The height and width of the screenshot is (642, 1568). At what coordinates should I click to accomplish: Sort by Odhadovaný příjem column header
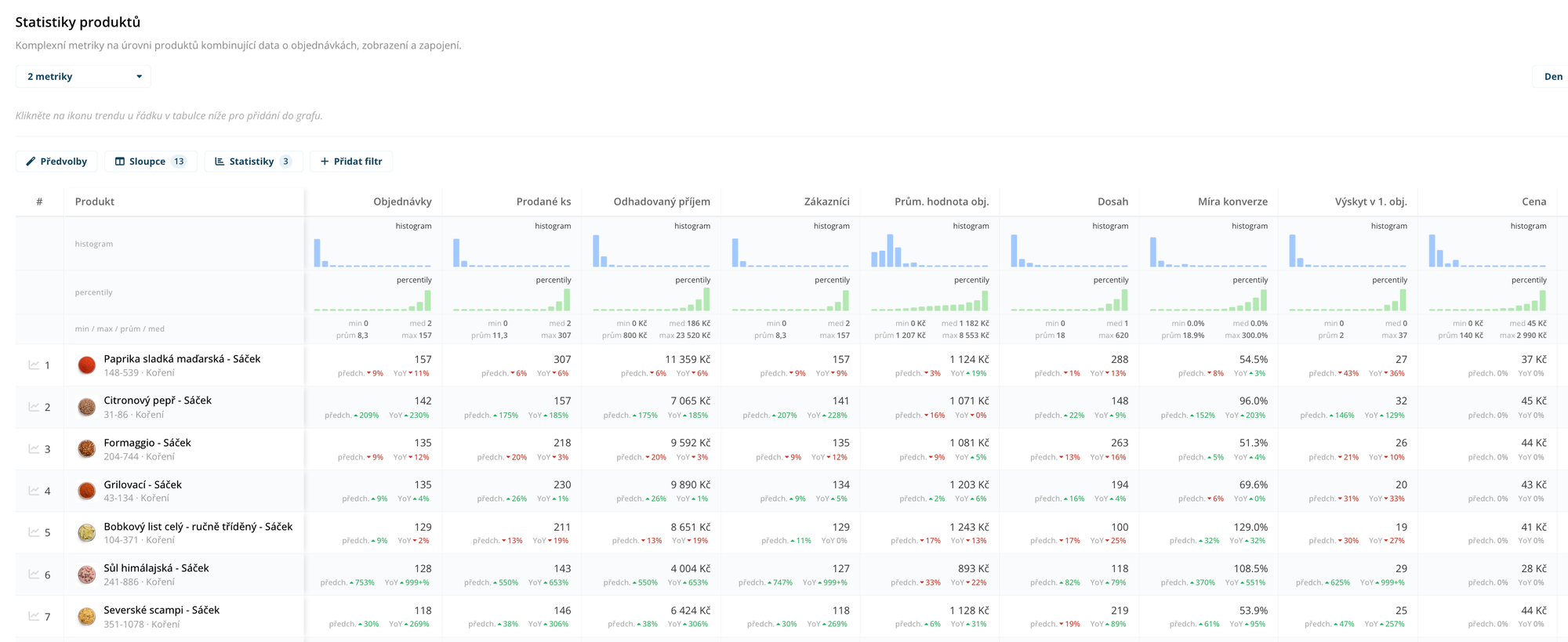(x=662, y=201)
